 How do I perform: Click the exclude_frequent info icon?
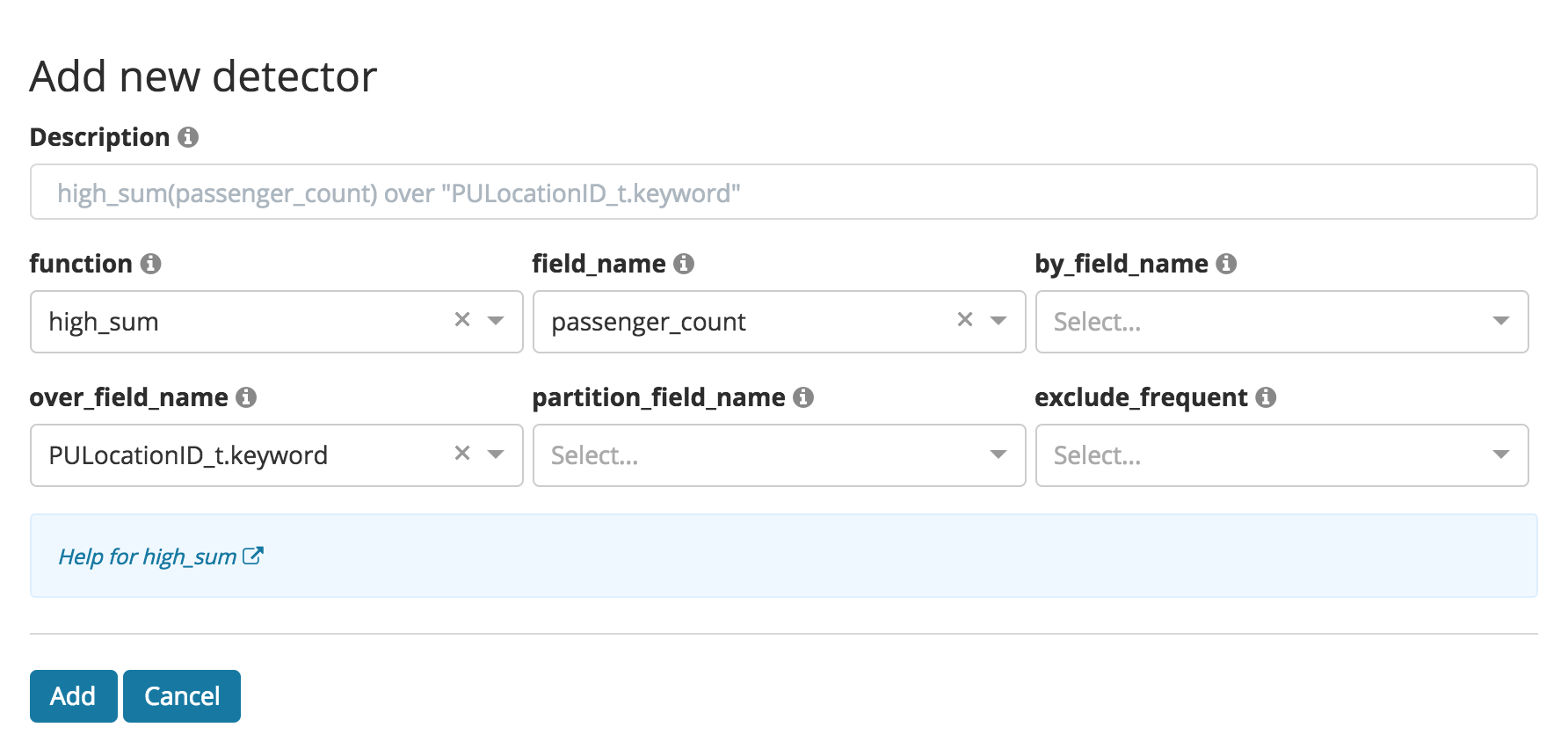click(1266, 397)
